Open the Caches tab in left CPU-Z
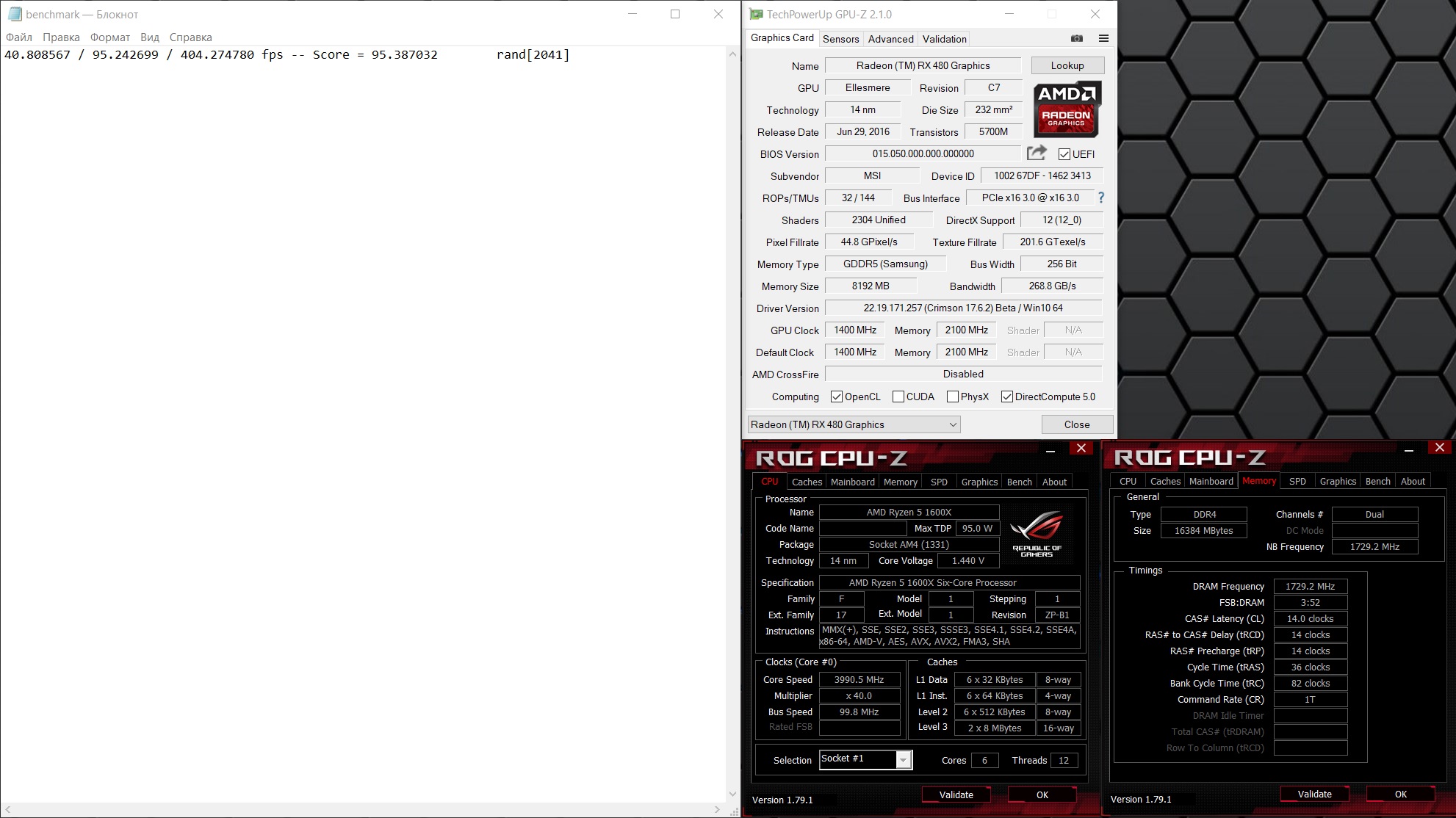Viewport: 1456px width, 818px height. tap(807, 482)
